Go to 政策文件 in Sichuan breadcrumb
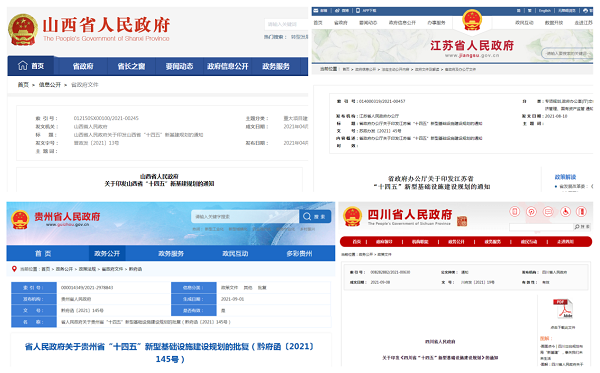The image size is (600, 373). [x=384, y=254]
